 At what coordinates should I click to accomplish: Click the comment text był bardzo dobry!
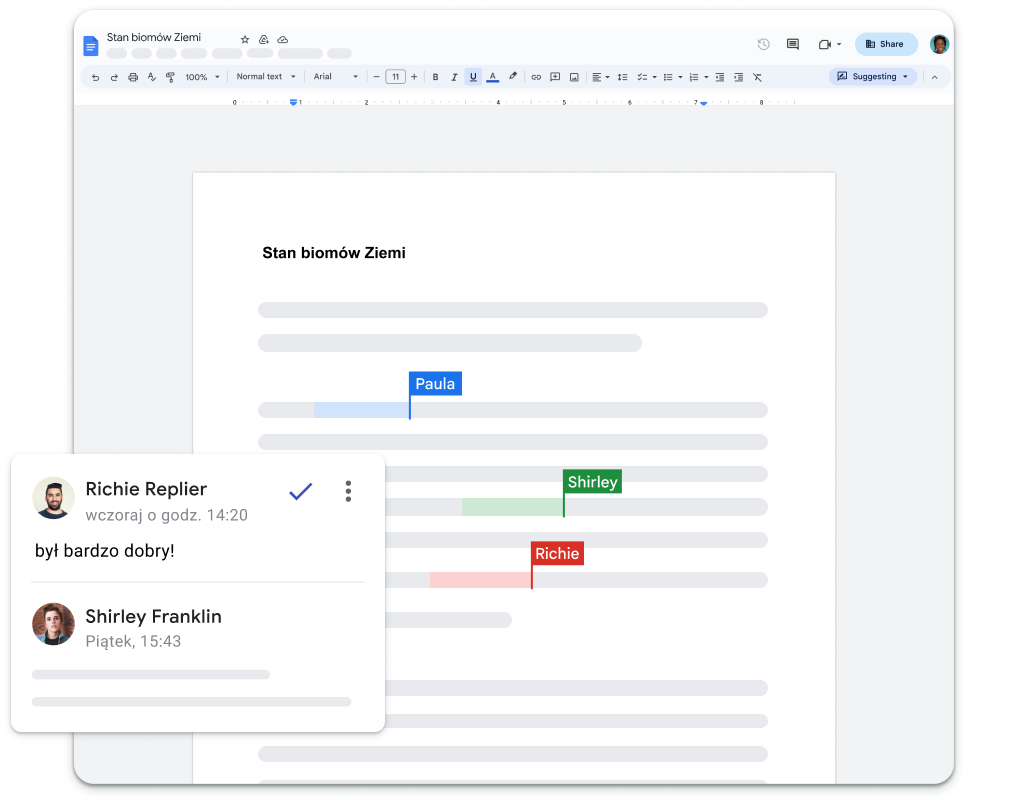coord(104,551)
